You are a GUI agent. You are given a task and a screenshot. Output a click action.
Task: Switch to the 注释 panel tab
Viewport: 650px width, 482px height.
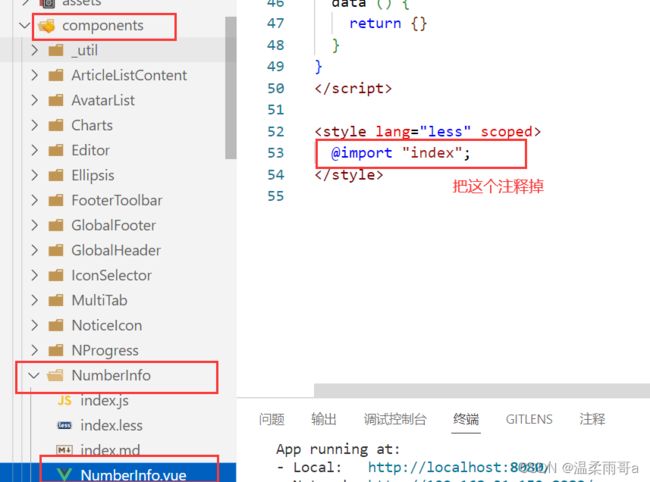[x=592, y=419]
